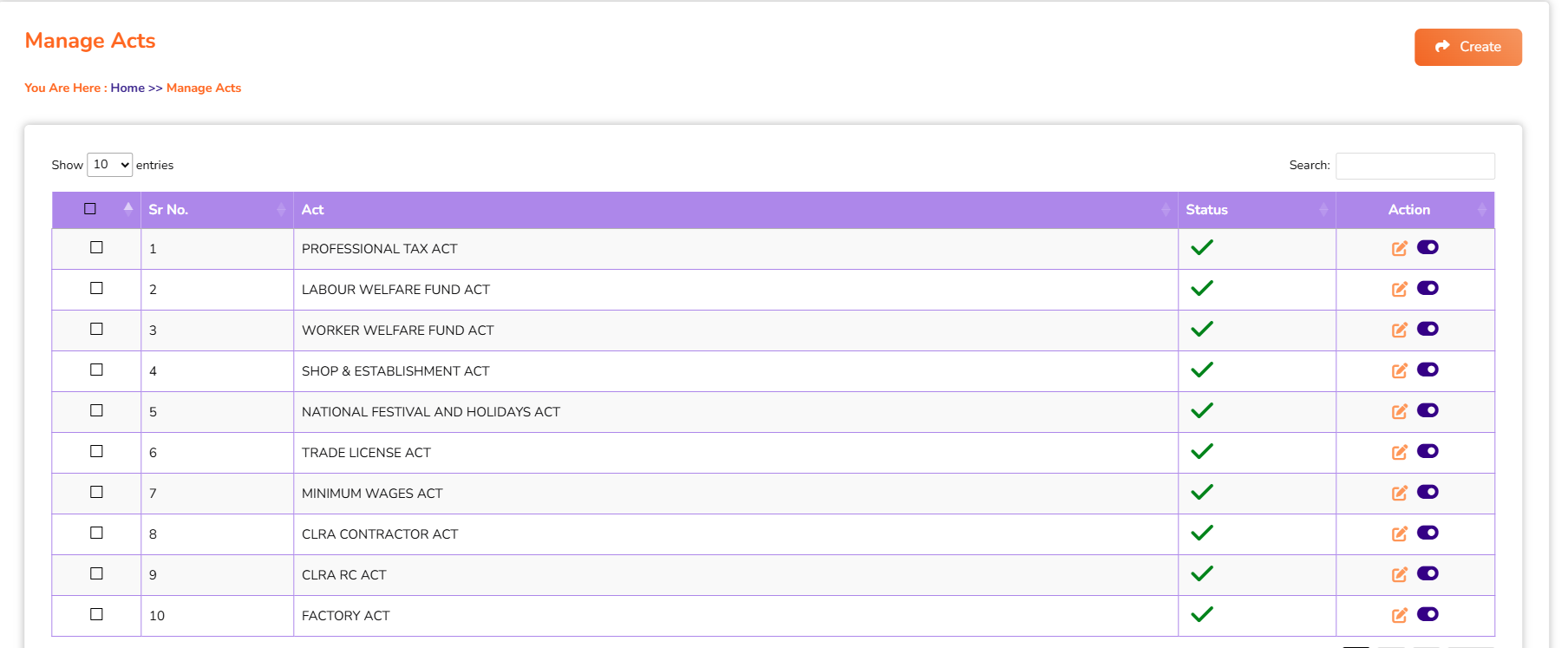Click the Manage Acts page heading

click(90, 41)
